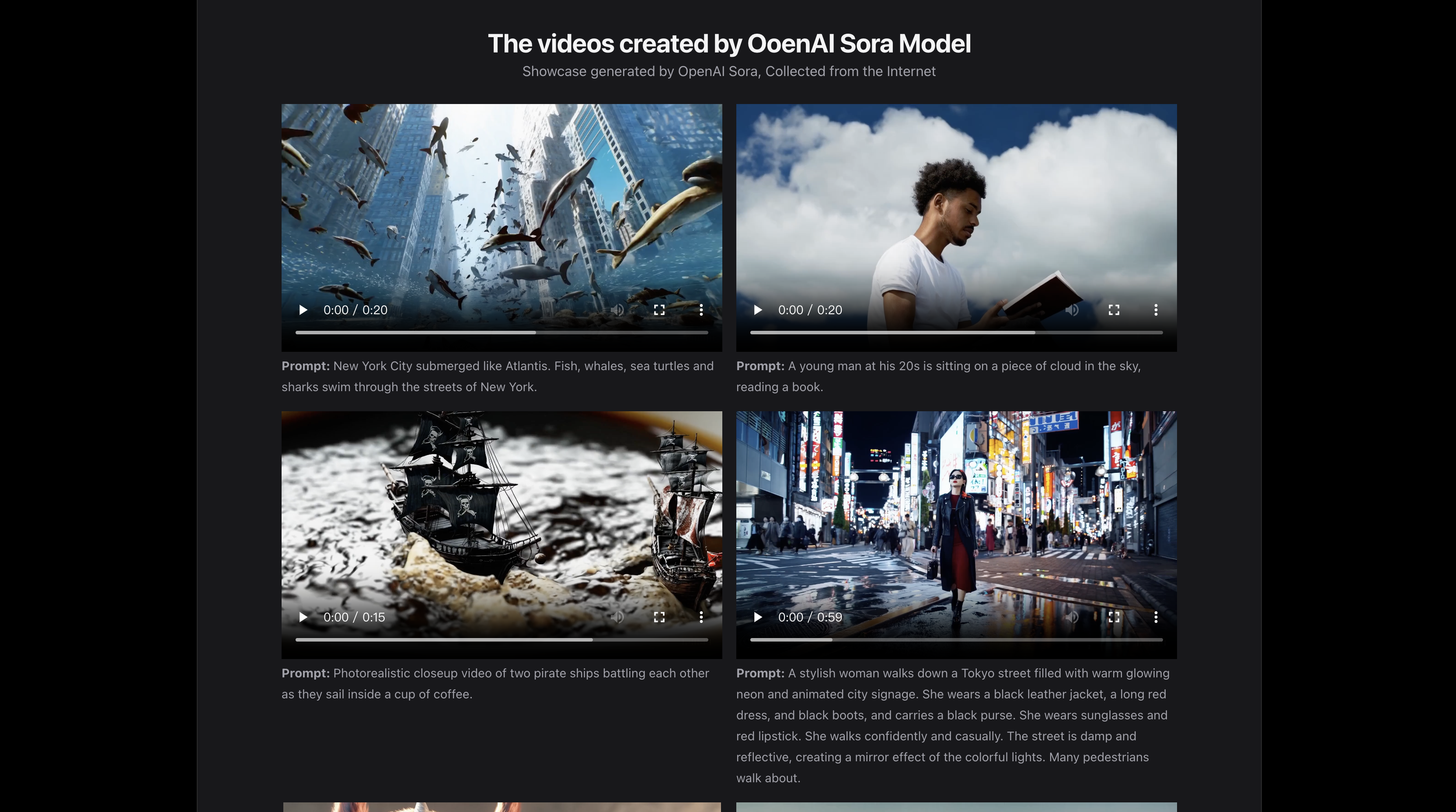Play the man reading on cloud video
This screenshot has height=812, width=1456.
click(758, 310)
